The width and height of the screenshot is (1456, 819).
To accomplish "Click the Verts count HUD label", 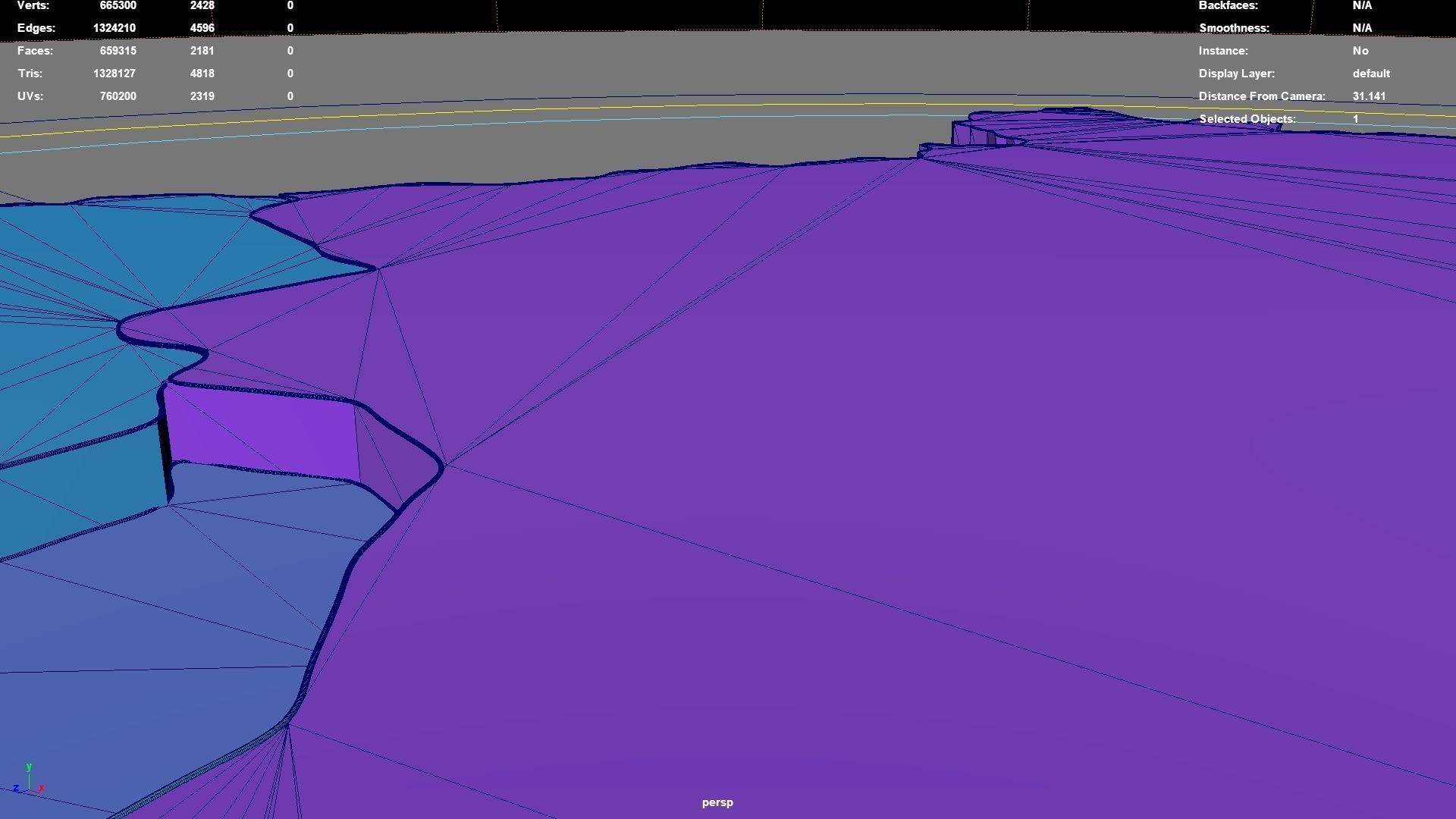I will (33, 5).
